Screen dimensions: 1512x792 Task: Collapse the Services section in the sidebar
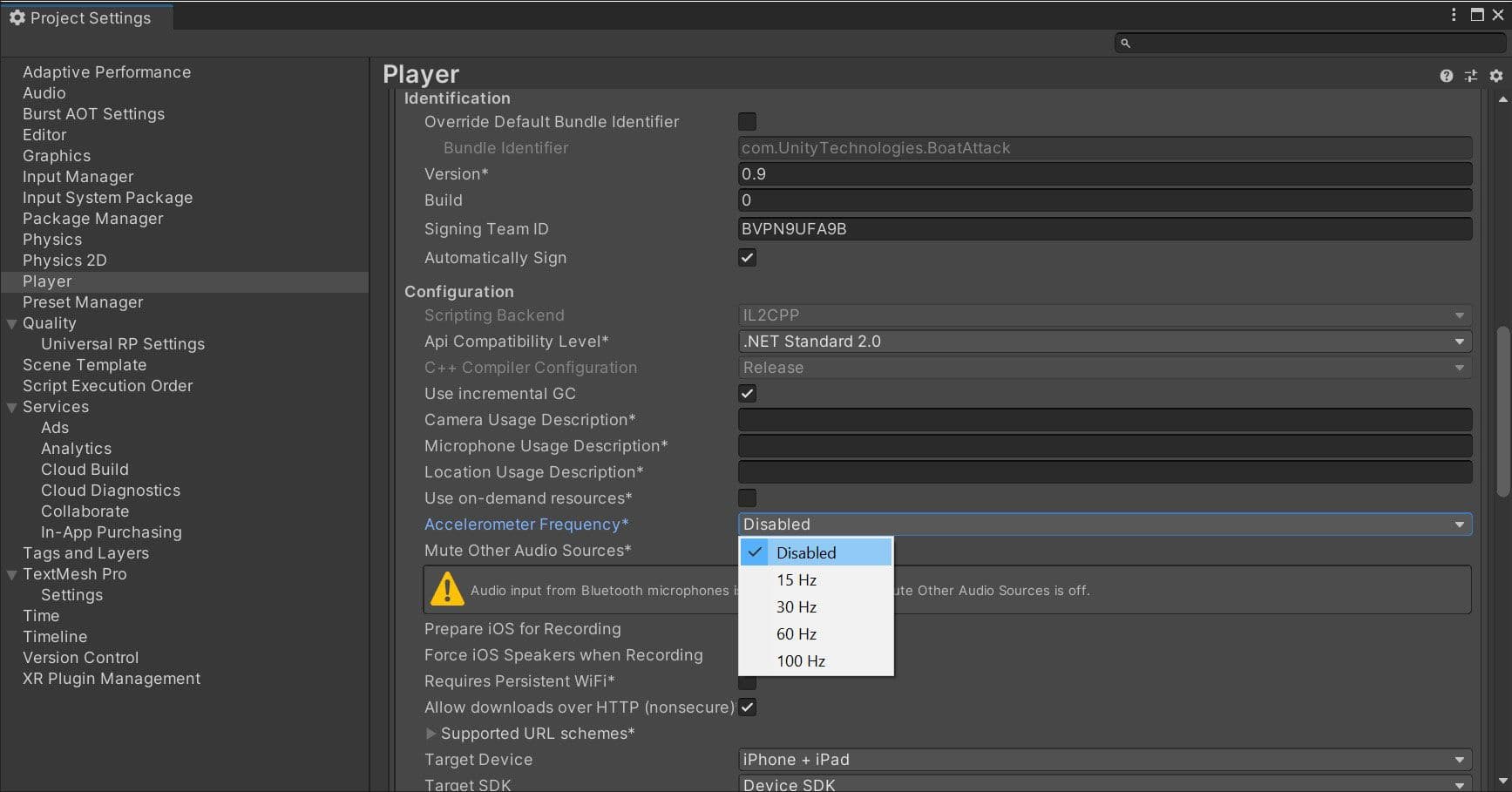10,406
